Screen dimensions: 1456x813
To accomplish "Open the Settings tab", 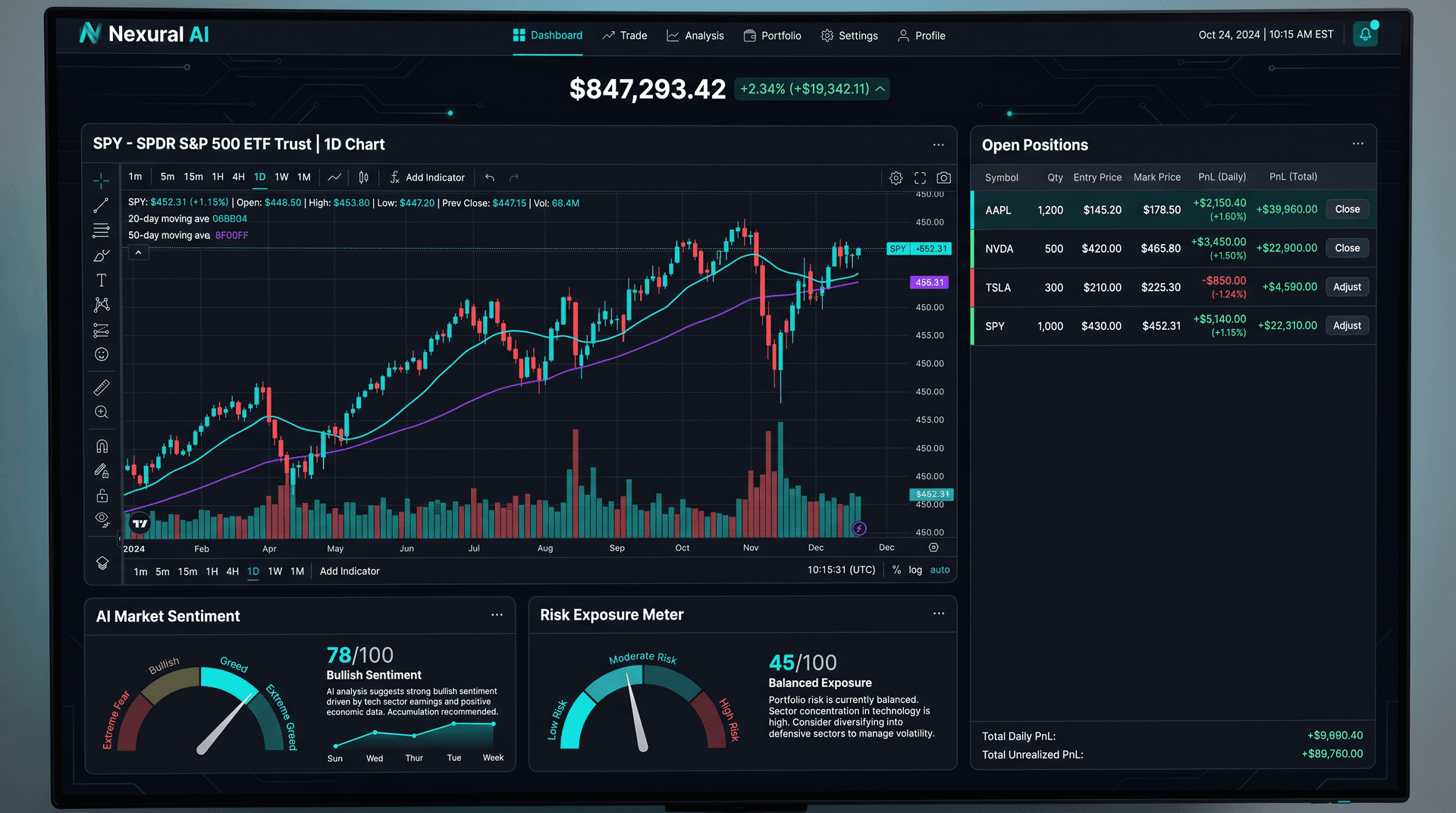I will coord(849,35).
